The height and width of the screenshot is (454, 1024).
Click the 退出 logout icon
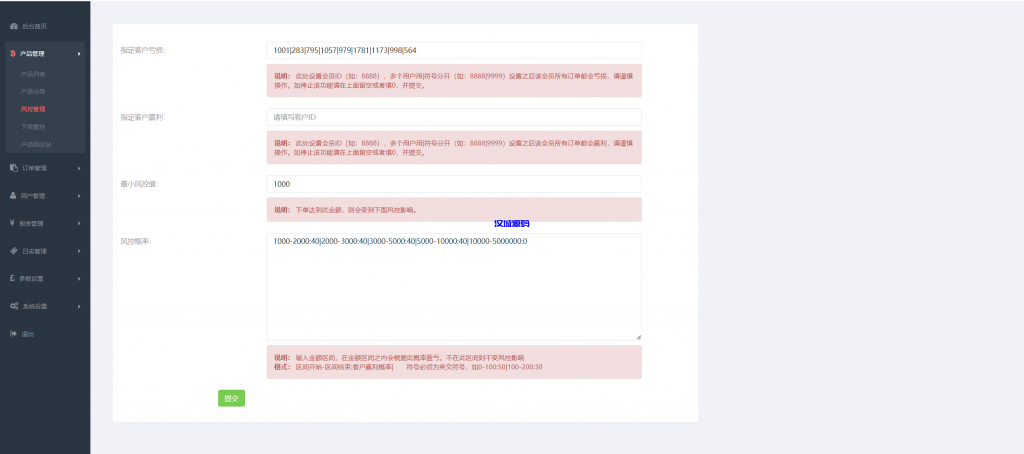14,334
